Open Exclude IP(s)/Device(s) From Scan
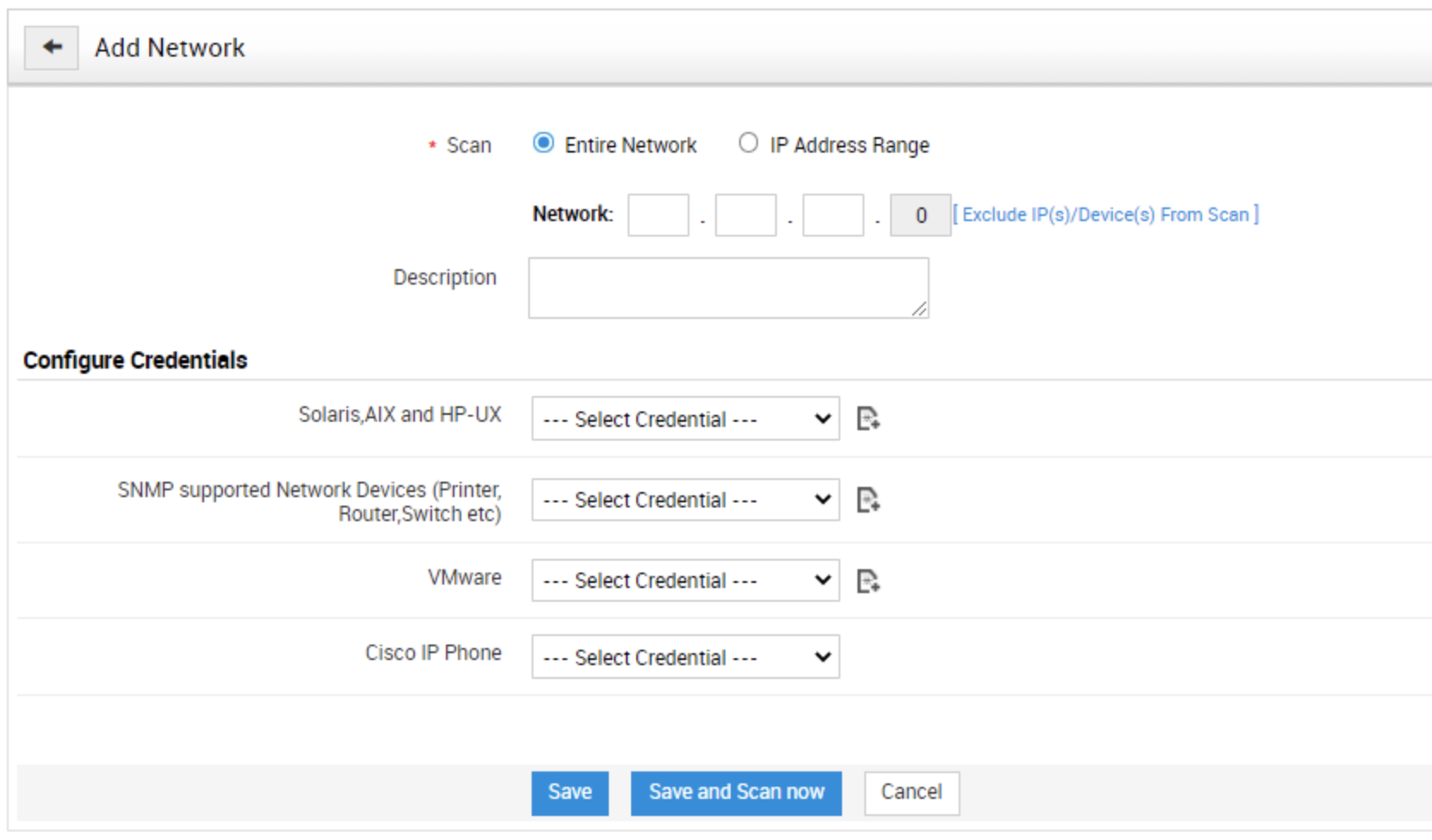The image size is (1432, 840). click(x=1108, y=214)
